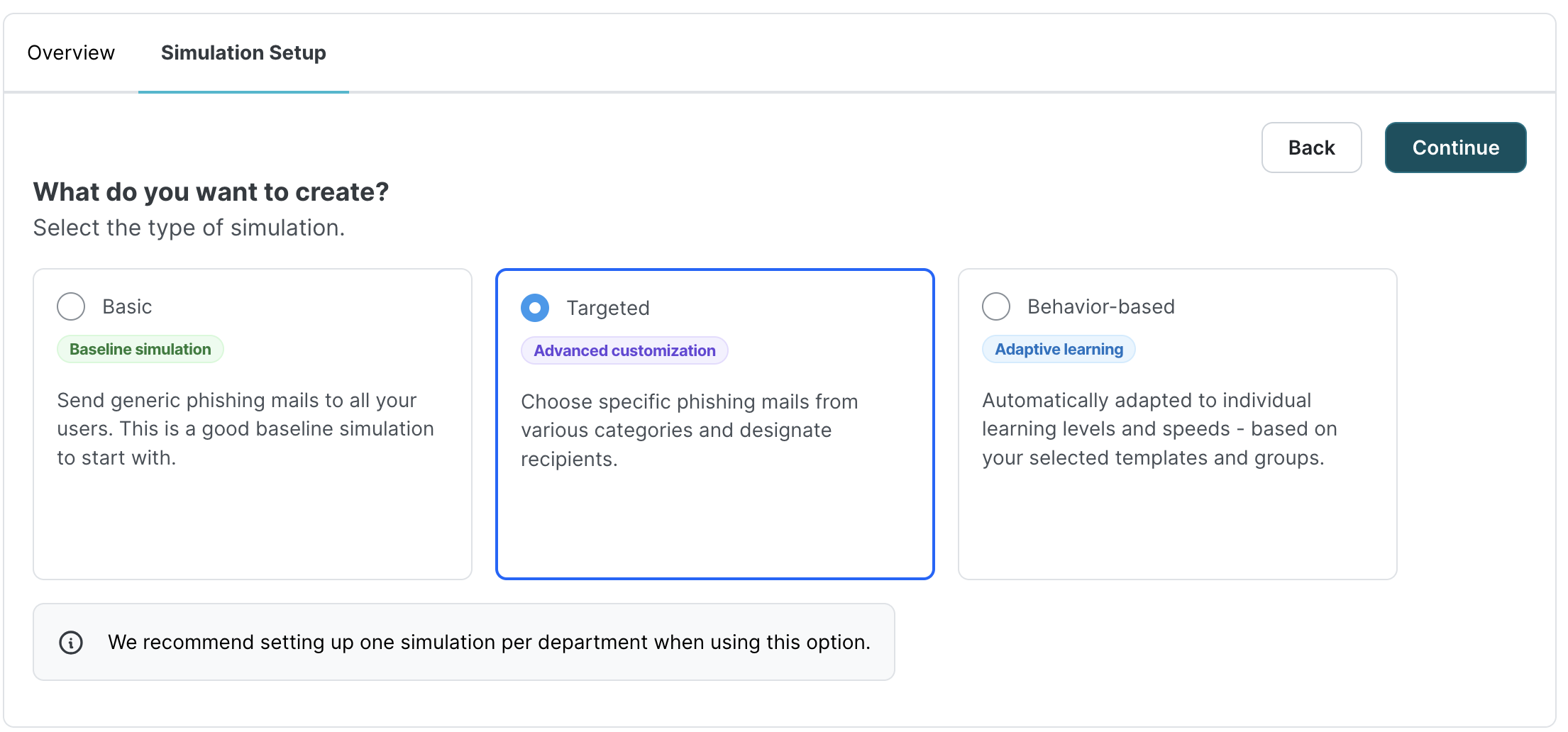The image size is (1568, 732).
Task: Switch to the Overview tab
Action: tap(71, 52)
